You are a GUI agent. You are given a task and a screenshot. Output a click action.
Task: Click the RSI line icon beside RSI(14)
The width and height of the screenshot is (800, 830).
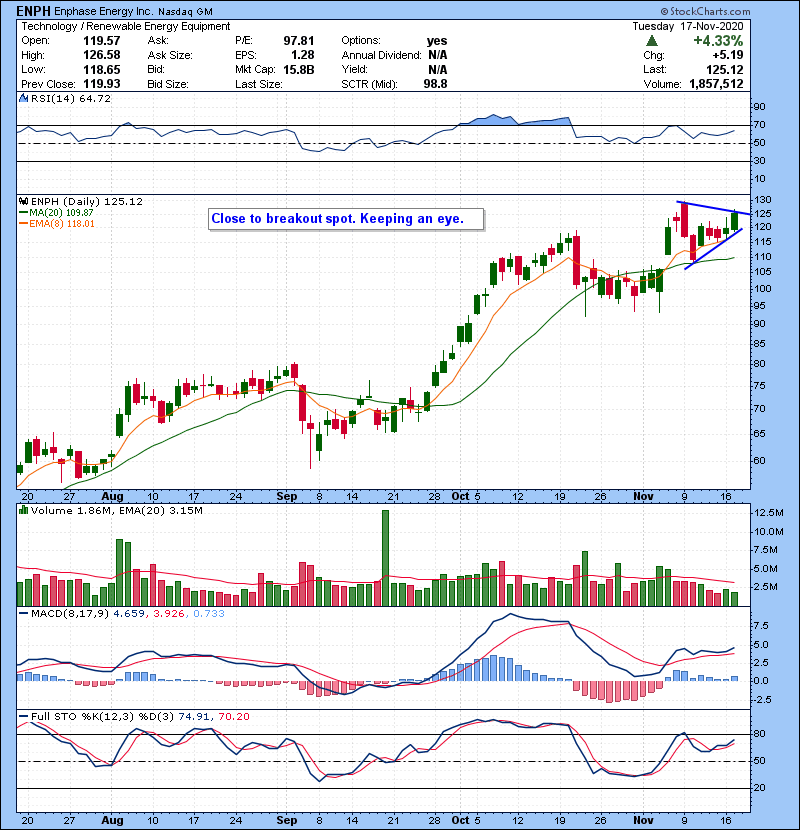(x=23, y=98)
